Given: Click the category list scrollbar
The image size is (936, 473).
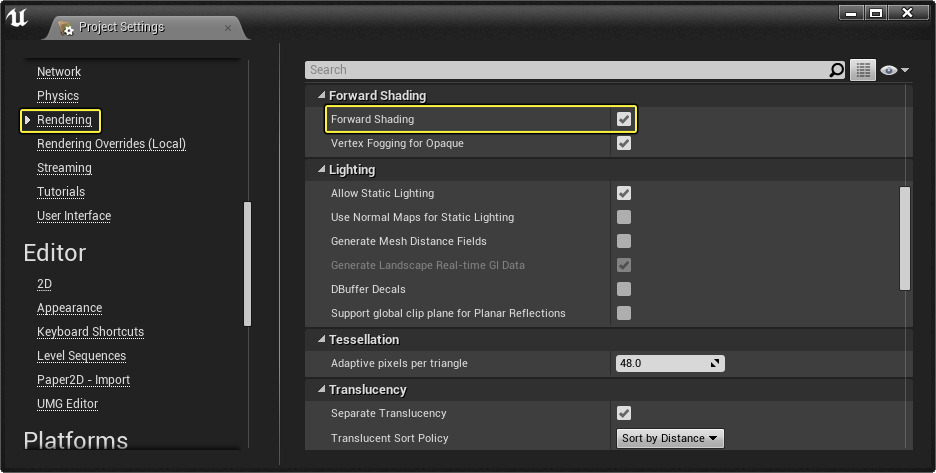Looking at the screenshot, I should point(248,264).
